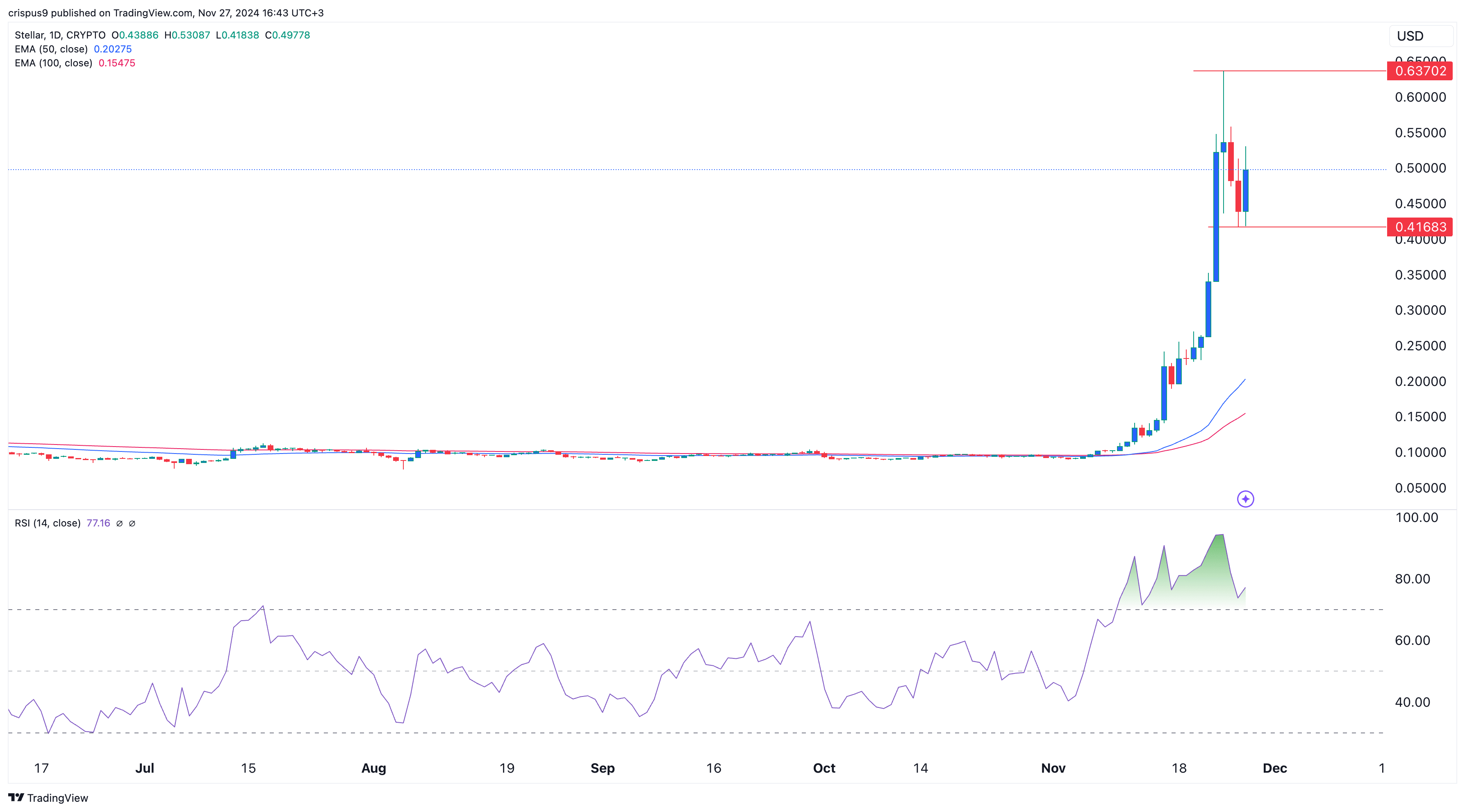The image size is (1465, 812).
Task: Click the EMA (50, close) legend label
Action: coord(51,49)
